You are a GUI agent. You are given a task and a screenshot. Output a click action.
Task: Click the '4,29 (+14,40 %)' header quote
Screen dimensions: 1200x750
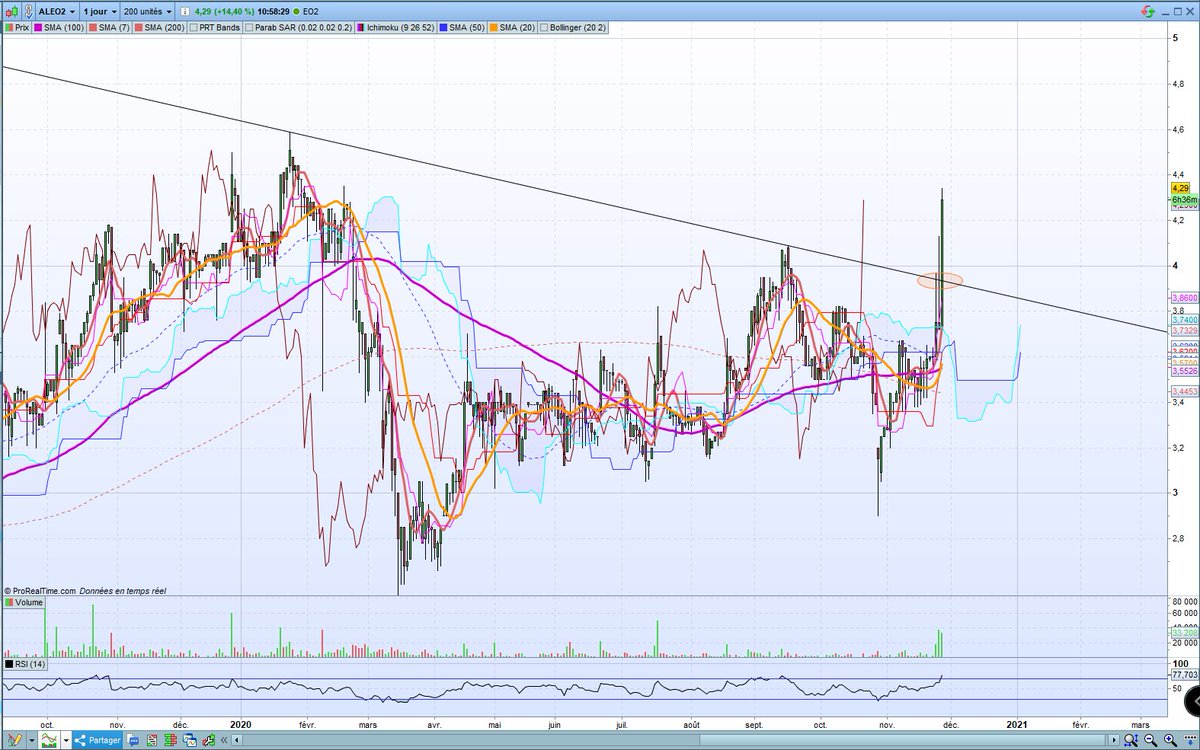[224, 12]
